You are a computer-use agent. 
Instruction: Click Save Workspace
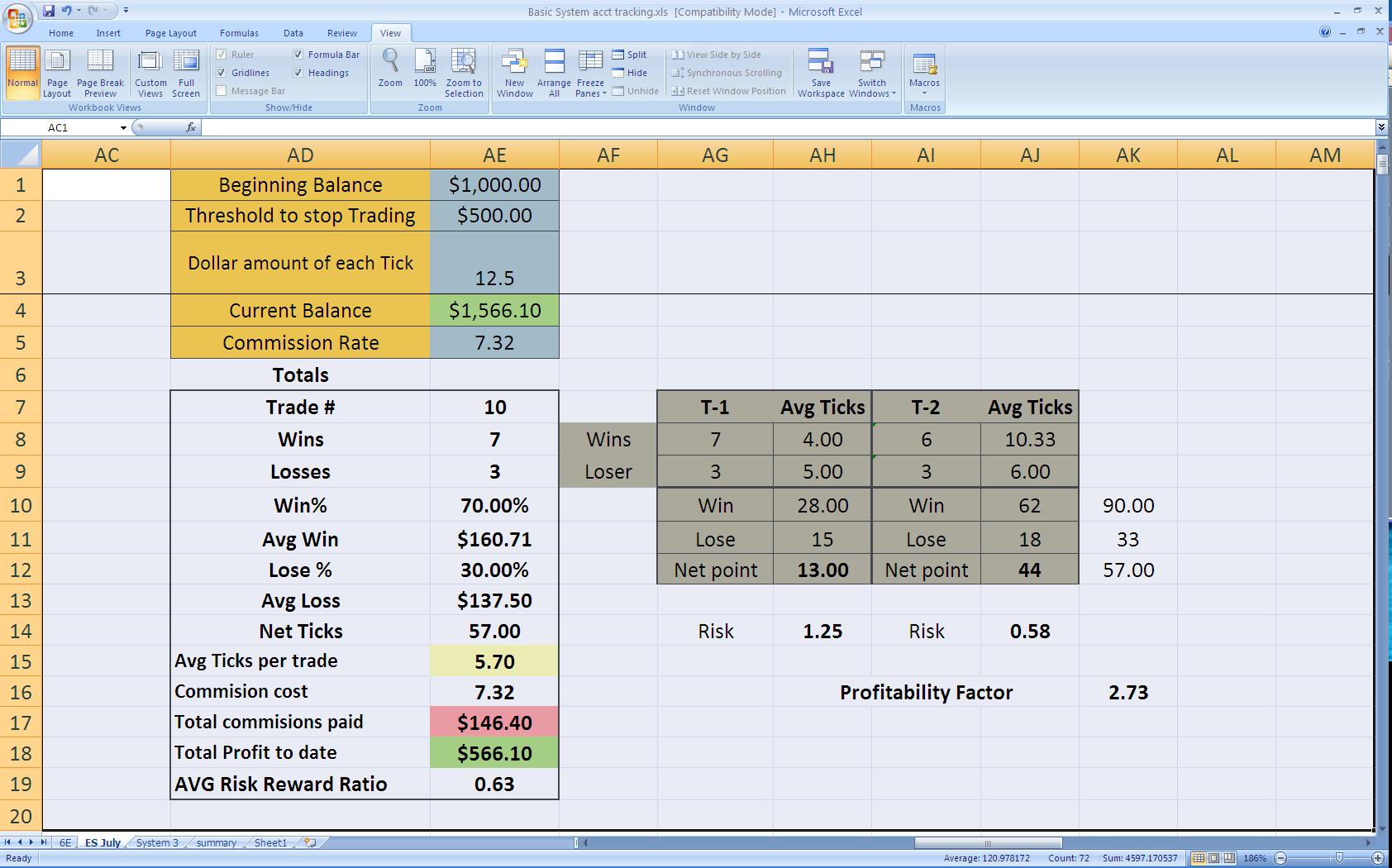tap(821, 73)
